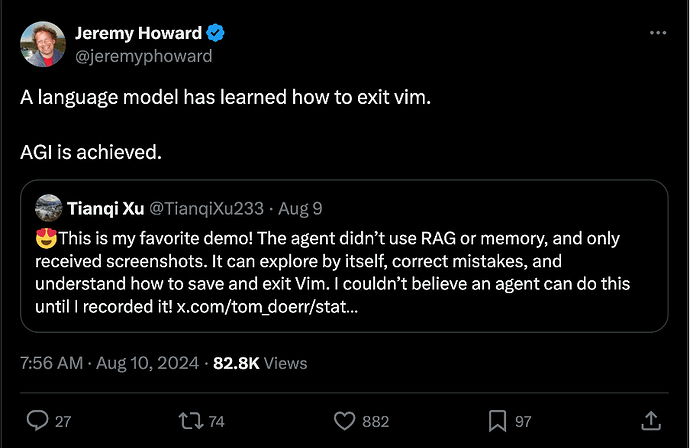Image resolution: width=690 pixels, height=448 pixels.
Task: Click the @TianqiXu233 handle
Action: click(206, 208)
